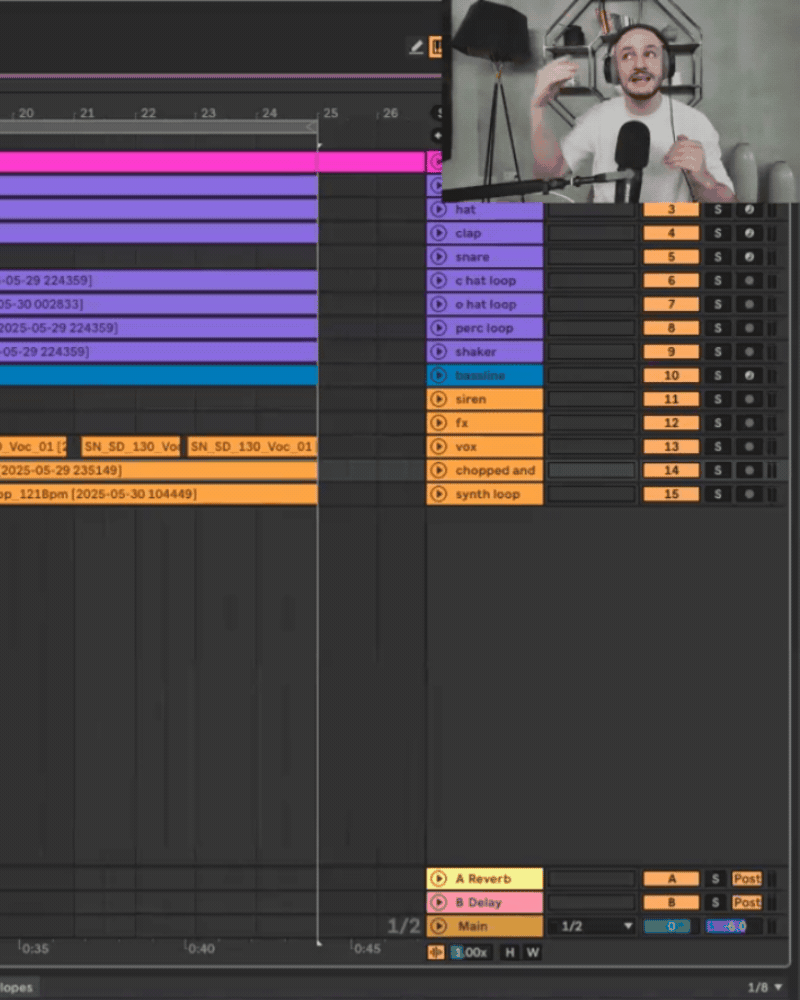Launch the siren track play icon
This screenshot has height=1000, width=800.
point(438,399)
